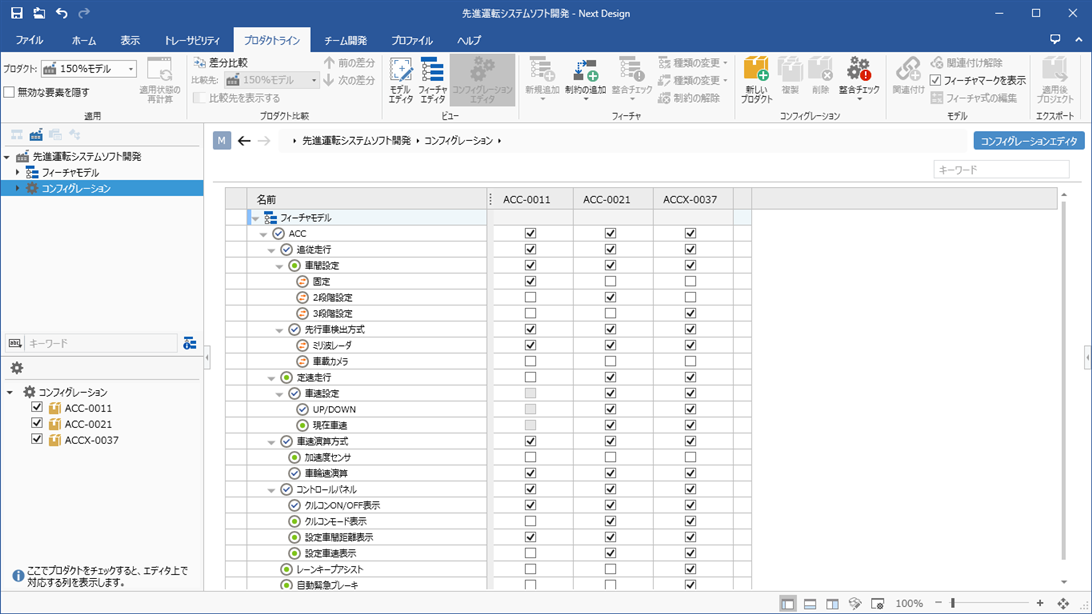Image resolution: width=1092 pixels, height=614 pixels.
Task: Switch to the フィーチャエディタ view
Action: [x=432, y=80]
